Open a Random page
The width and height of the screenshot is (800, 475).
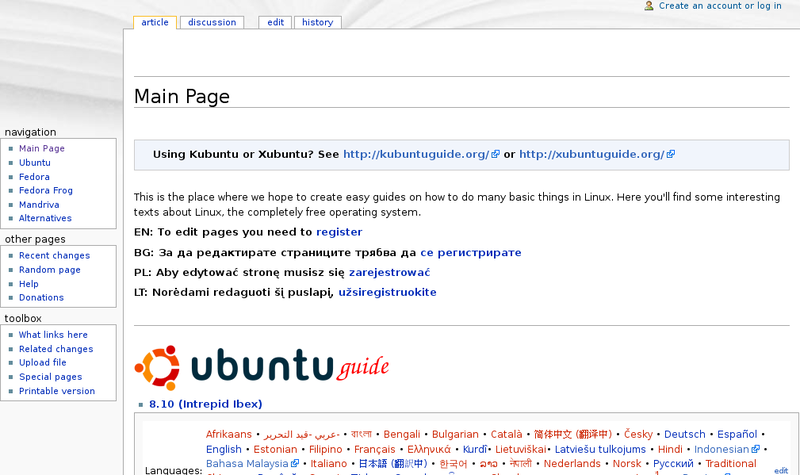(49, 270)
